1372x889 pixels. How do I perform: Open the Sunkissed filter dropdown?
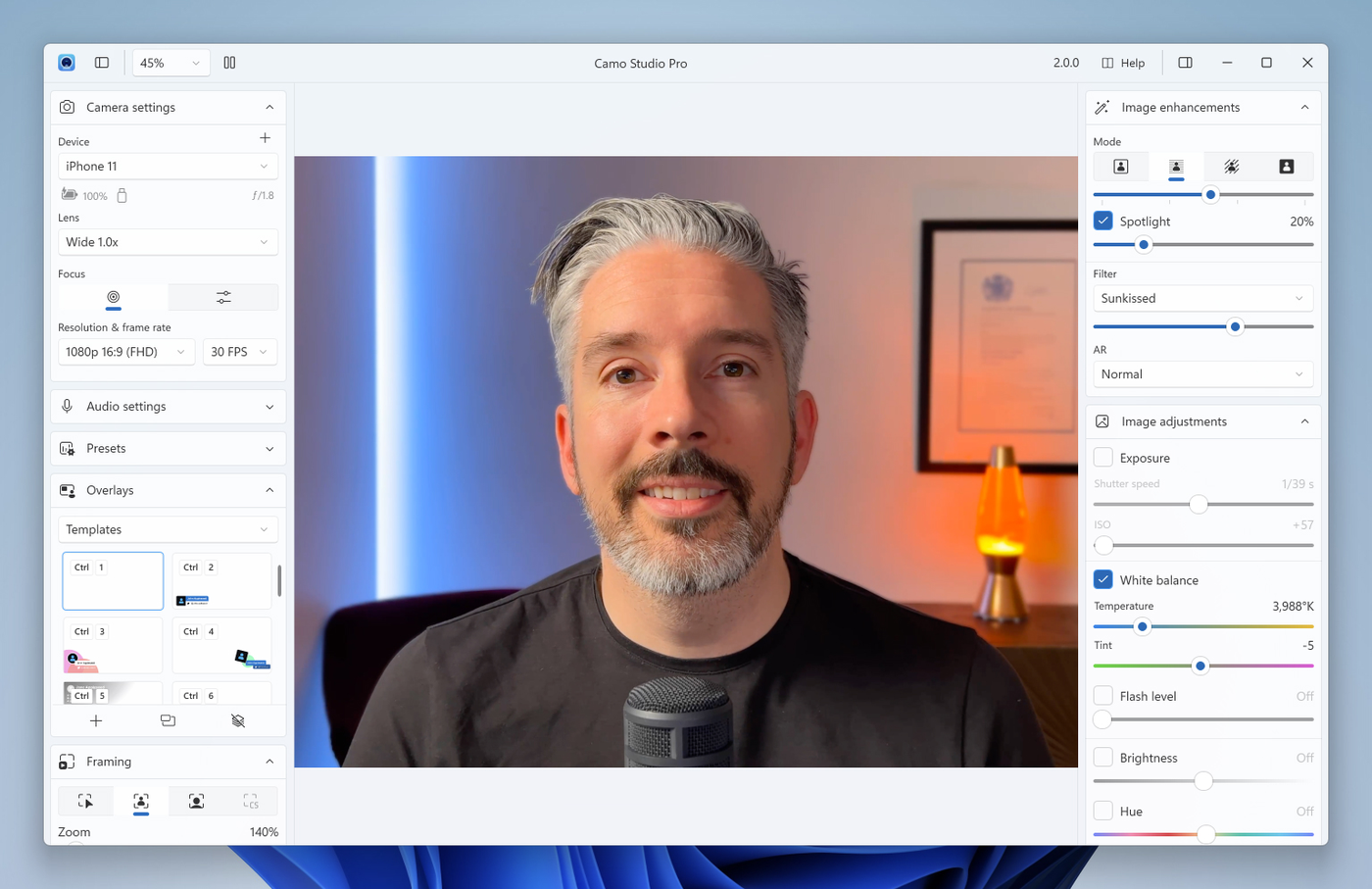click(1202, 298)
